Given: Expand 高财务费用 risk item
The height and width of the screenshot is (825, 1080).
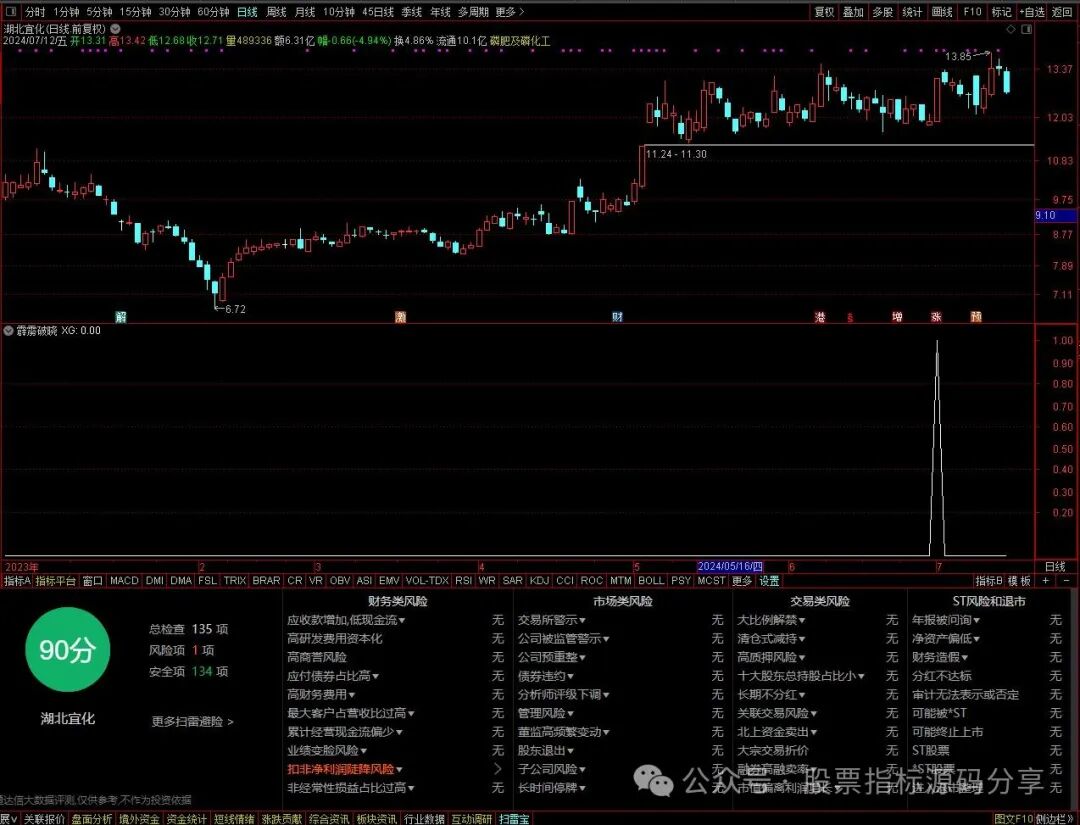Looking at the screenshot, I should coord(321,694).
